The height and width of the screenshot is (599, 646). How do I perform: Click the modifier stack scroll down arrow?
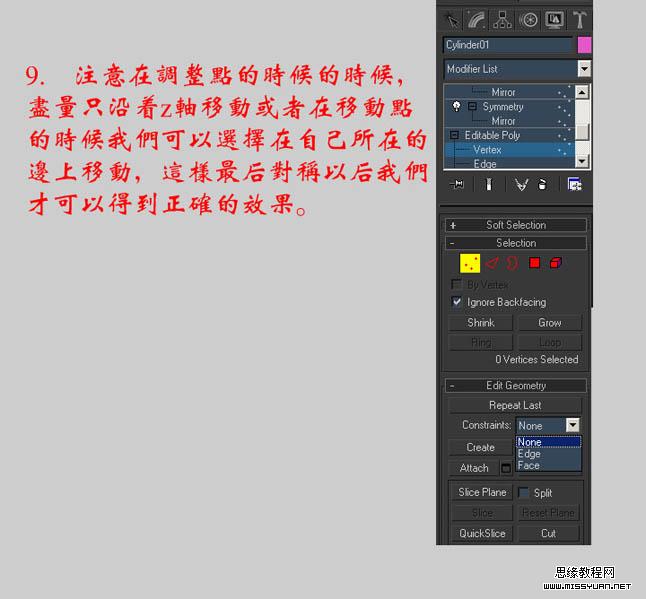click(581, 161)
